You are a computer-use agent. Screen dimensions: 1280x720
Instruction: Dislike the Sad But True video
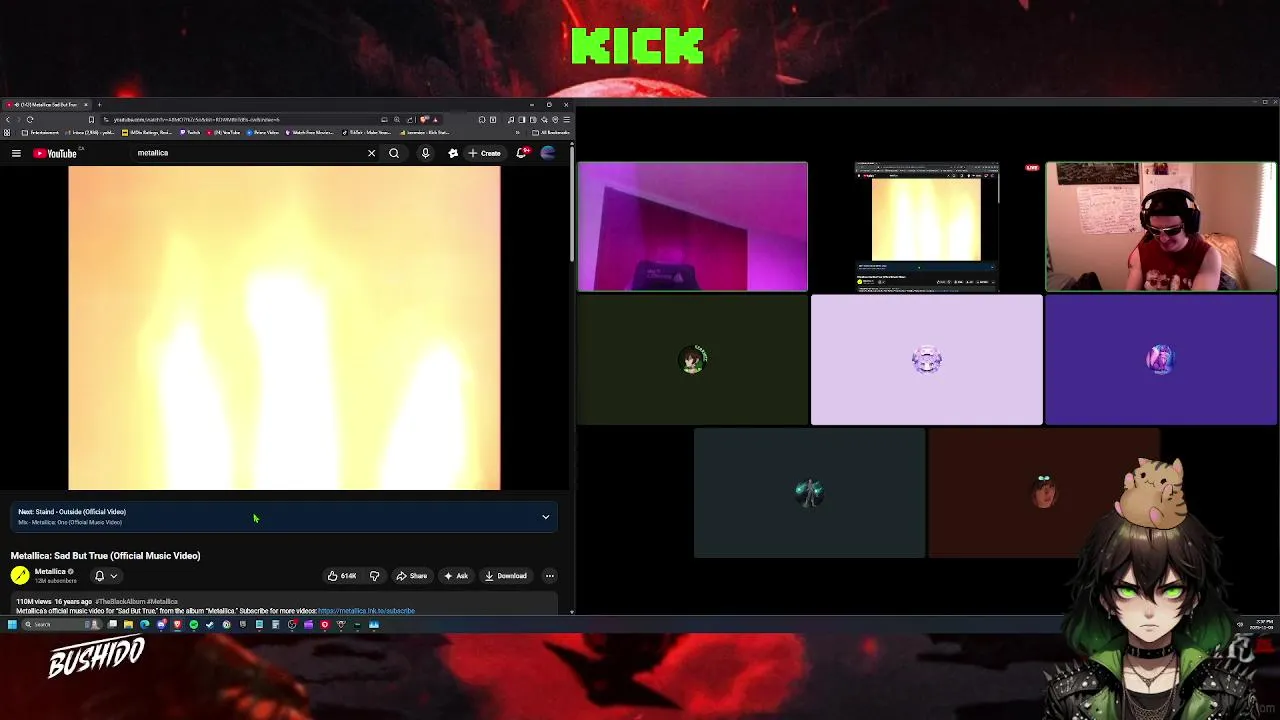pos(374,576)
